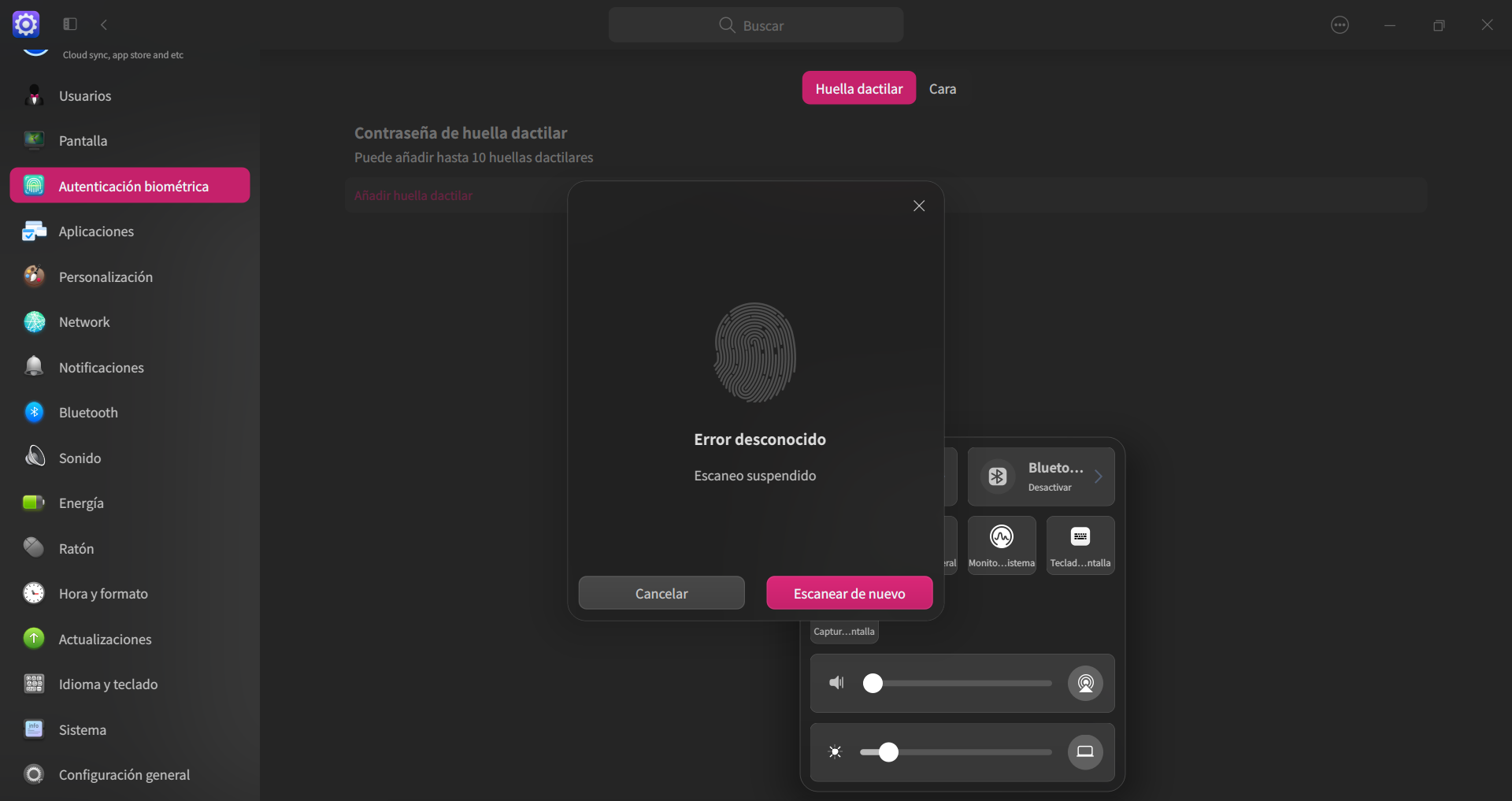The width and height of the screenshot is (1512, 801).
Task: Open Sistema settings
Action: click(130, 730)
